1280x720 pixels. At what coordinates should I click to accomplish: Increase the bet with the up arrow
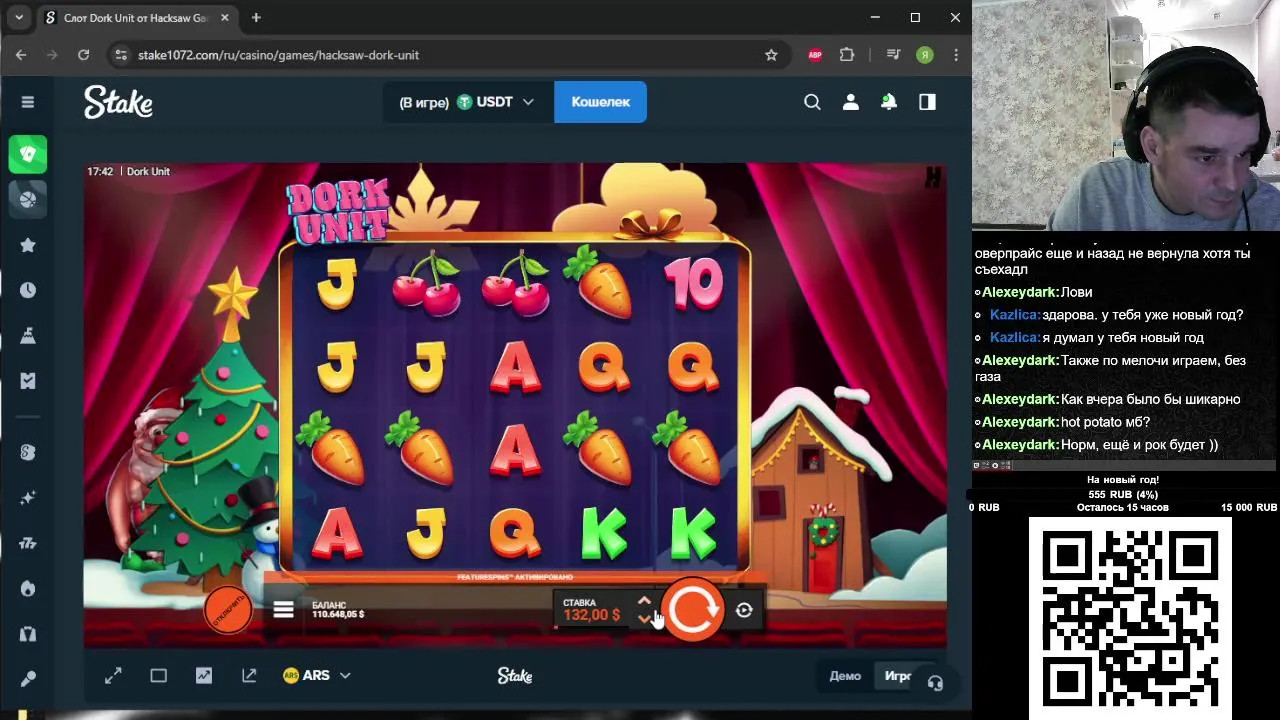coord(644,601)
